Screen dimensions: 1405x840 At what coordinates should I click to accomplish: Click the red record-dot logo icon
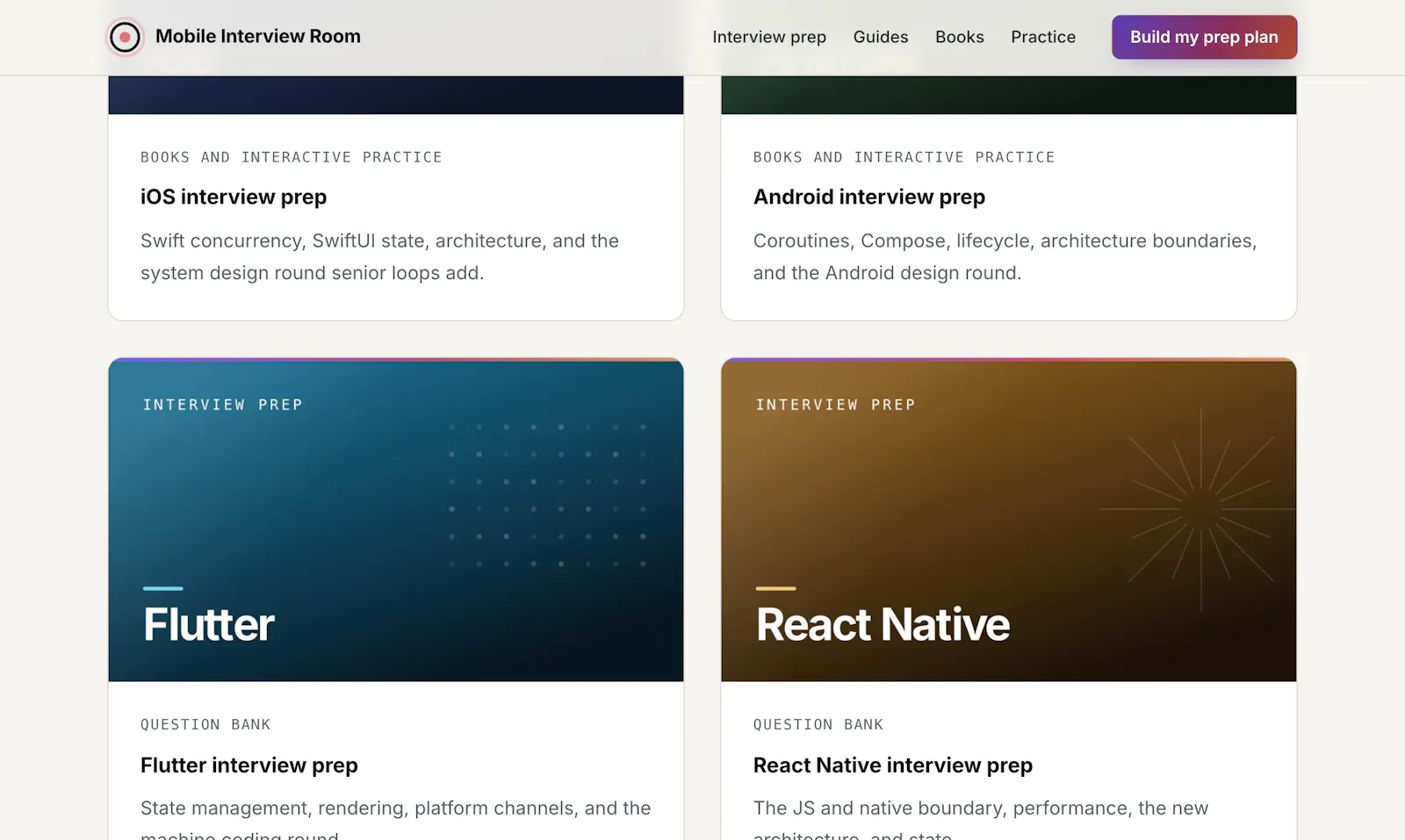click(x=125, y=37)
